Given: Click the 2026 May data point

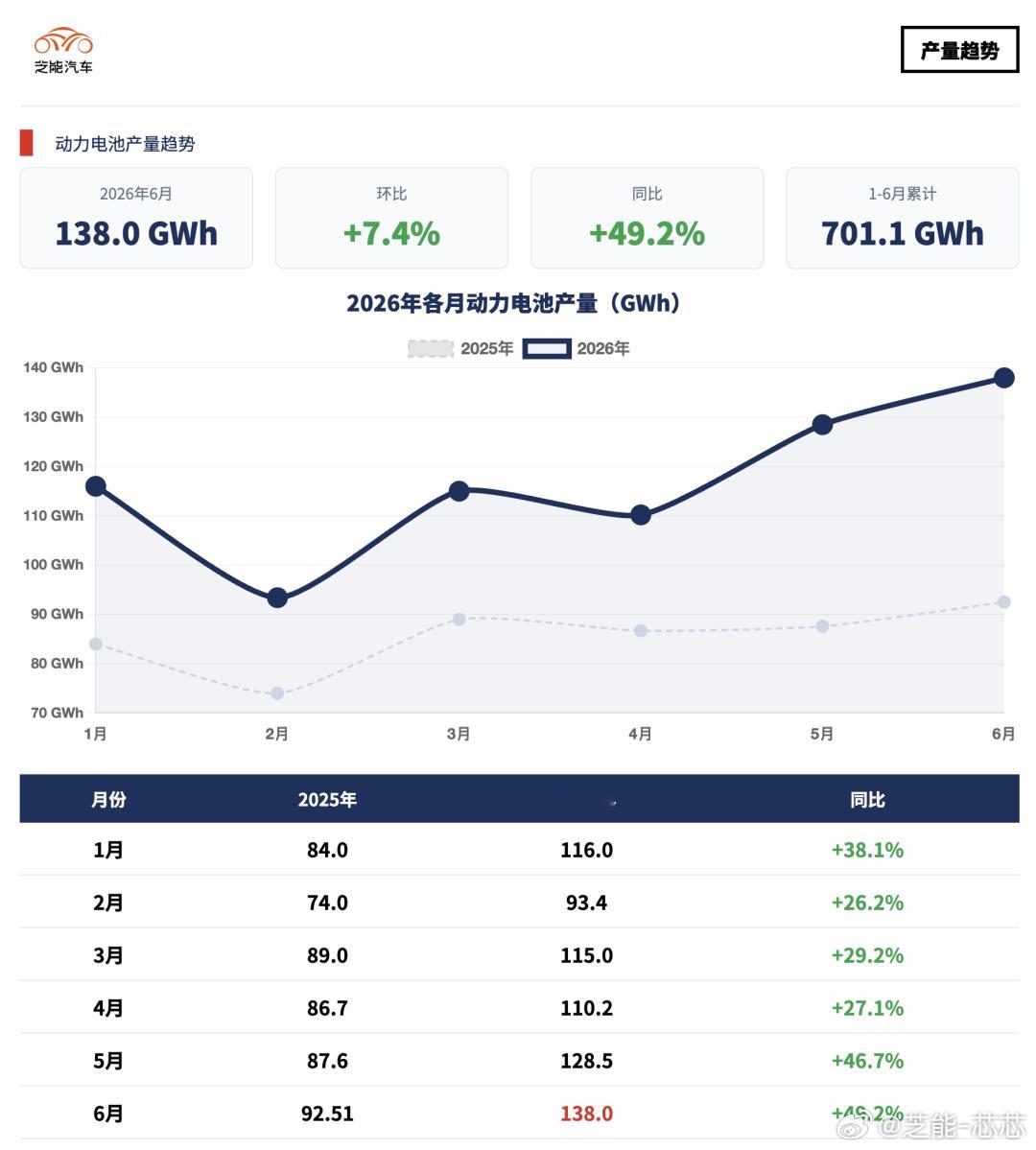Looking at the screenshot, I should point(822,425).
